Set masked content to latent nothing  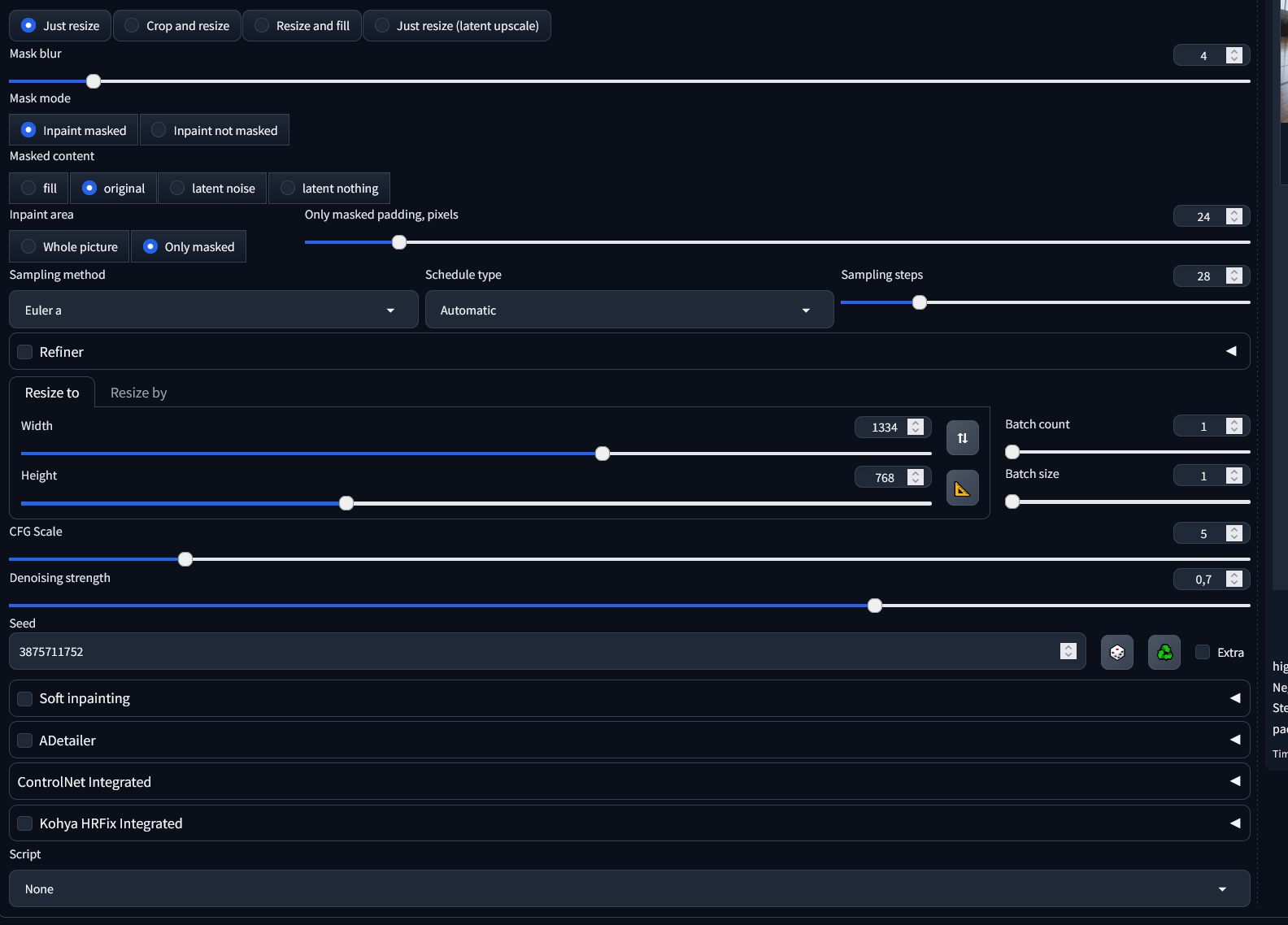pyautogui.click(x=329, y=189)
